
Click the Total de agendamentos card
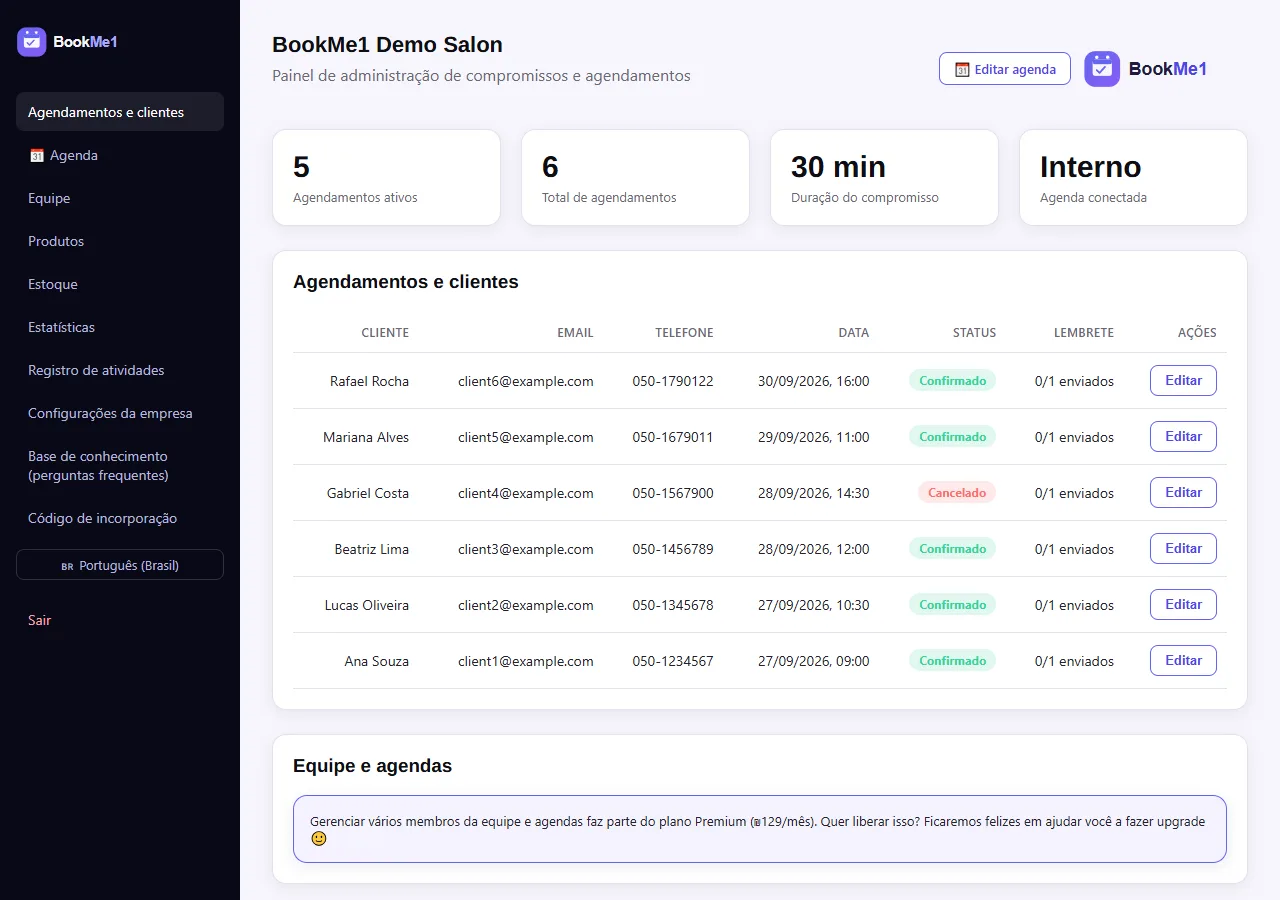(x=635, y=177)
